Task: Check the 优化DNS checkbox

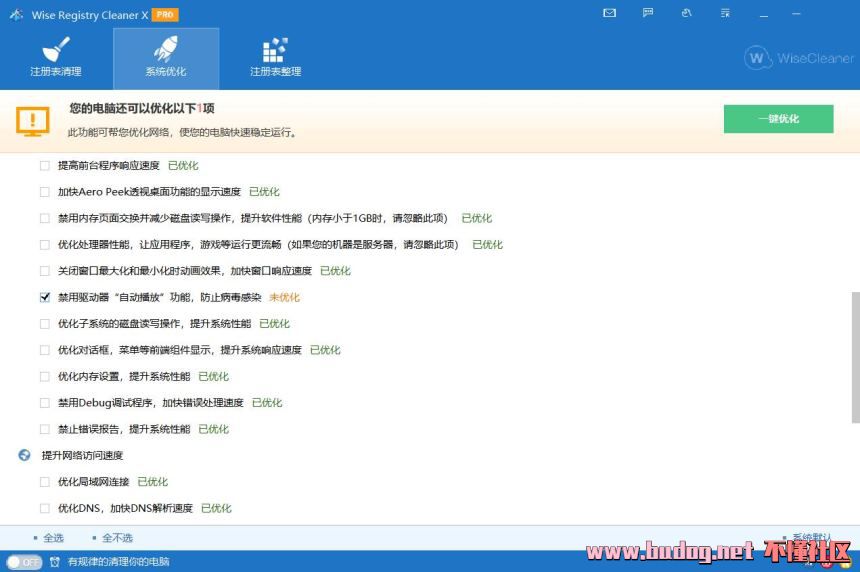Action: [44, 508]
